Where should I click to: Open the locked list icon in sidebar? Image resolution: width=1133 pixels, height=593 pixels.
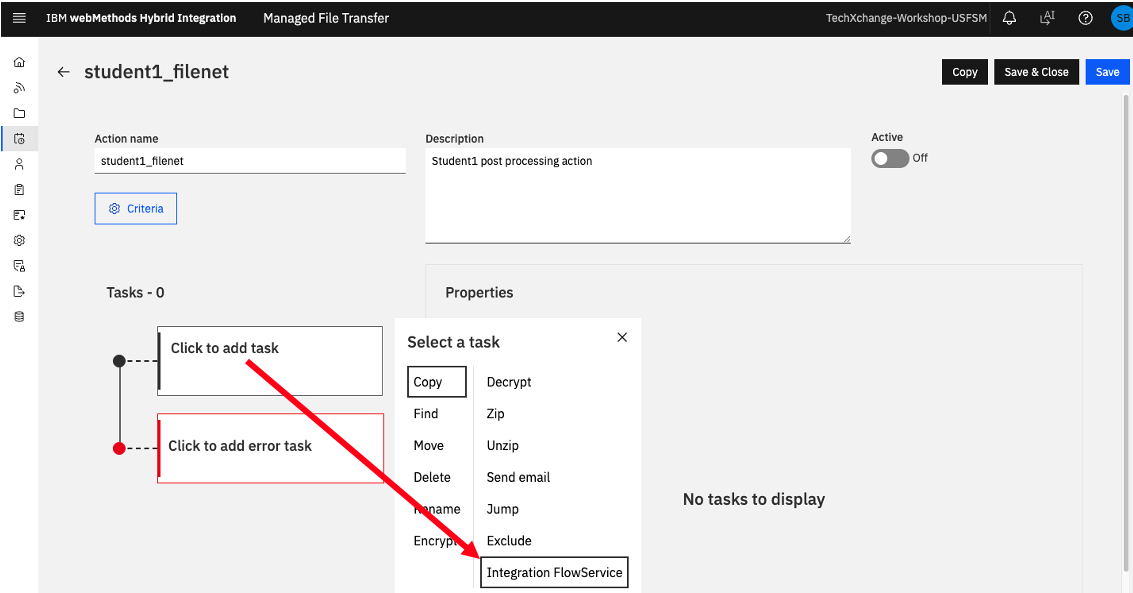(20, 266)
